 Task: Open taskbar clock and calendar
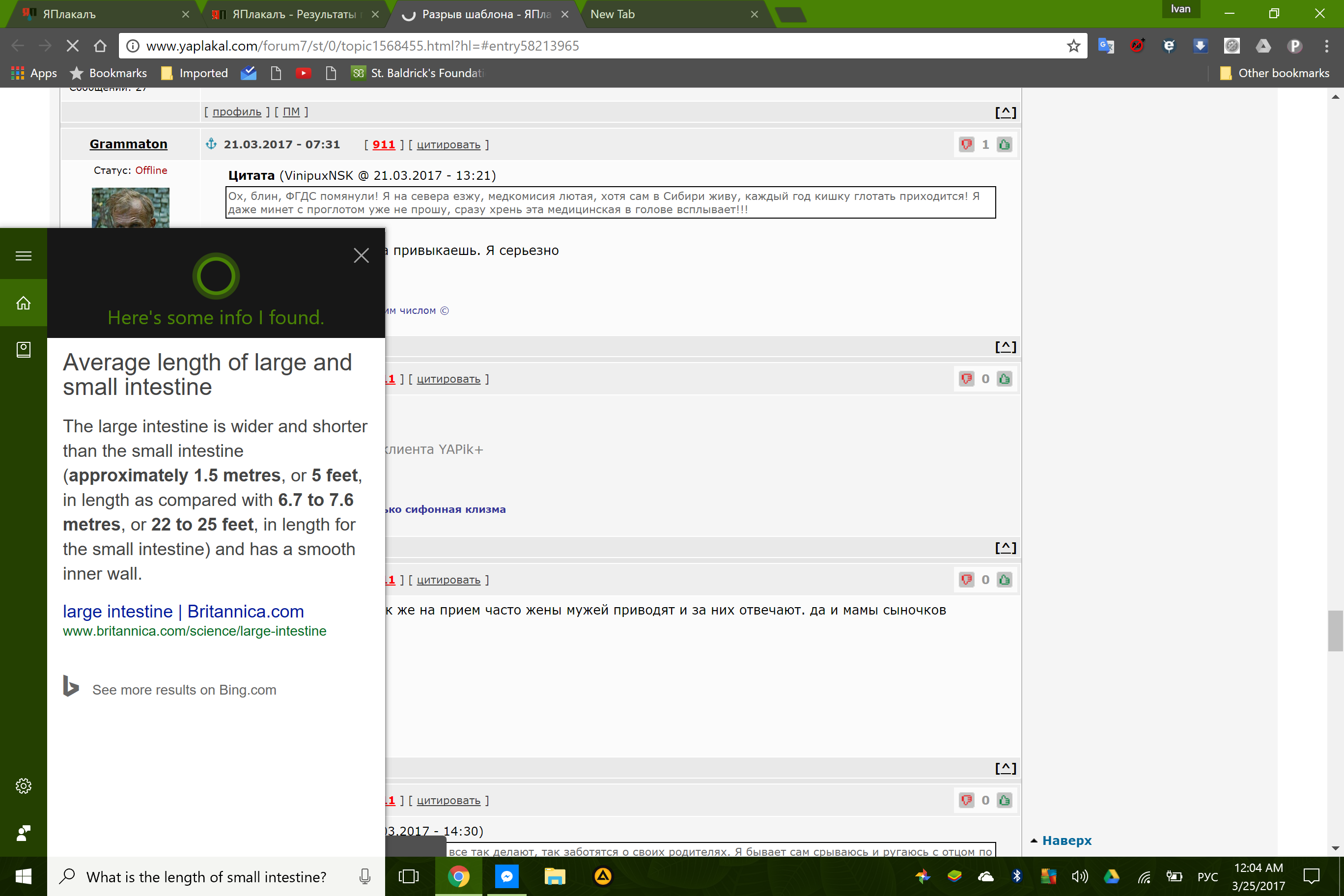[1259, 876]
